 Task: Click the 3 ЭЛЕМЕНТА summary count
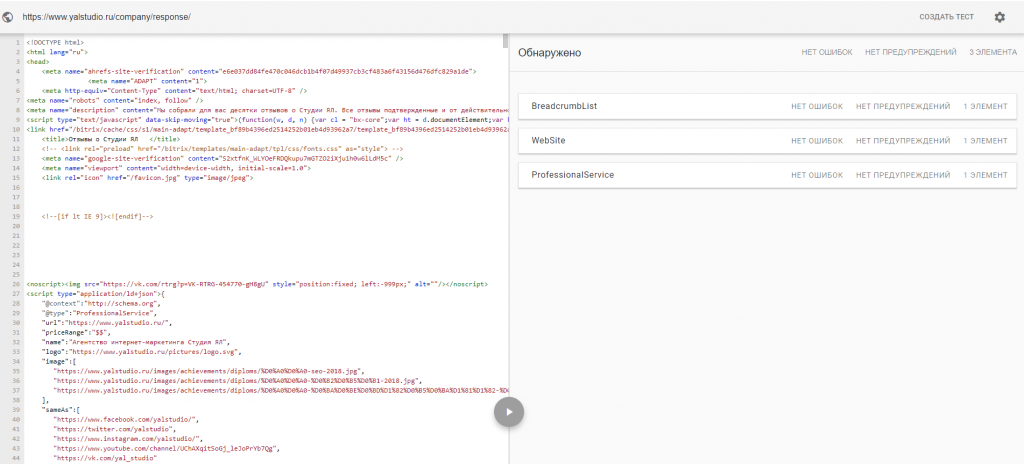click(993, 52)
